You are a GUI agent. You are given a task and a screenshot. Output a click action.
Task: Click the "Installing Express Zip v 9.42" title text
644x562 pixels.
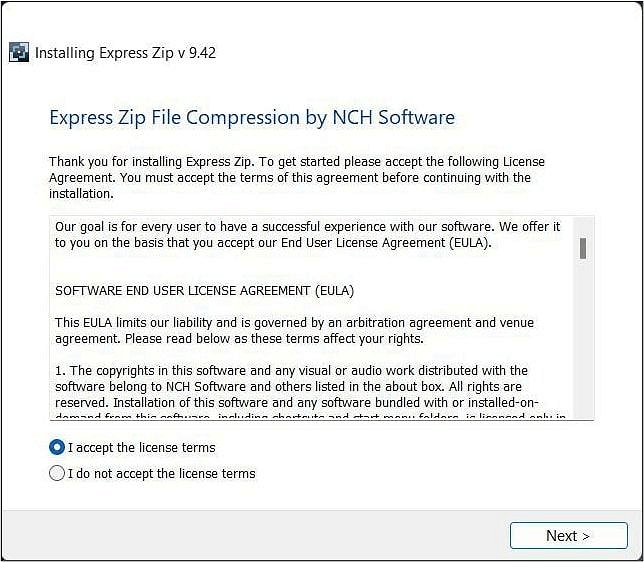click(125, 53)
